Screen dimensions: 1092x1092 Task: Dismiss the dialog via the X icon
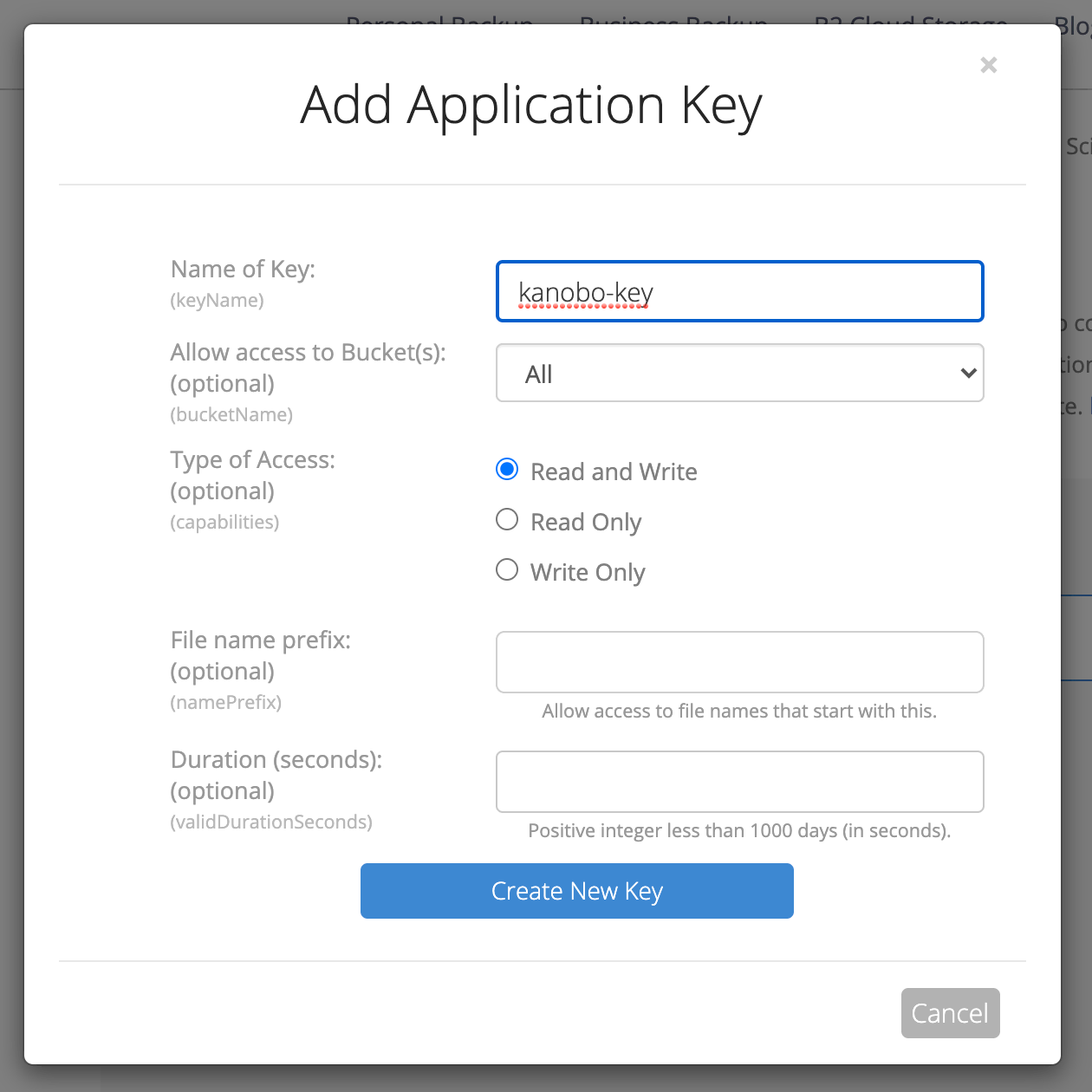coord(988,65)
